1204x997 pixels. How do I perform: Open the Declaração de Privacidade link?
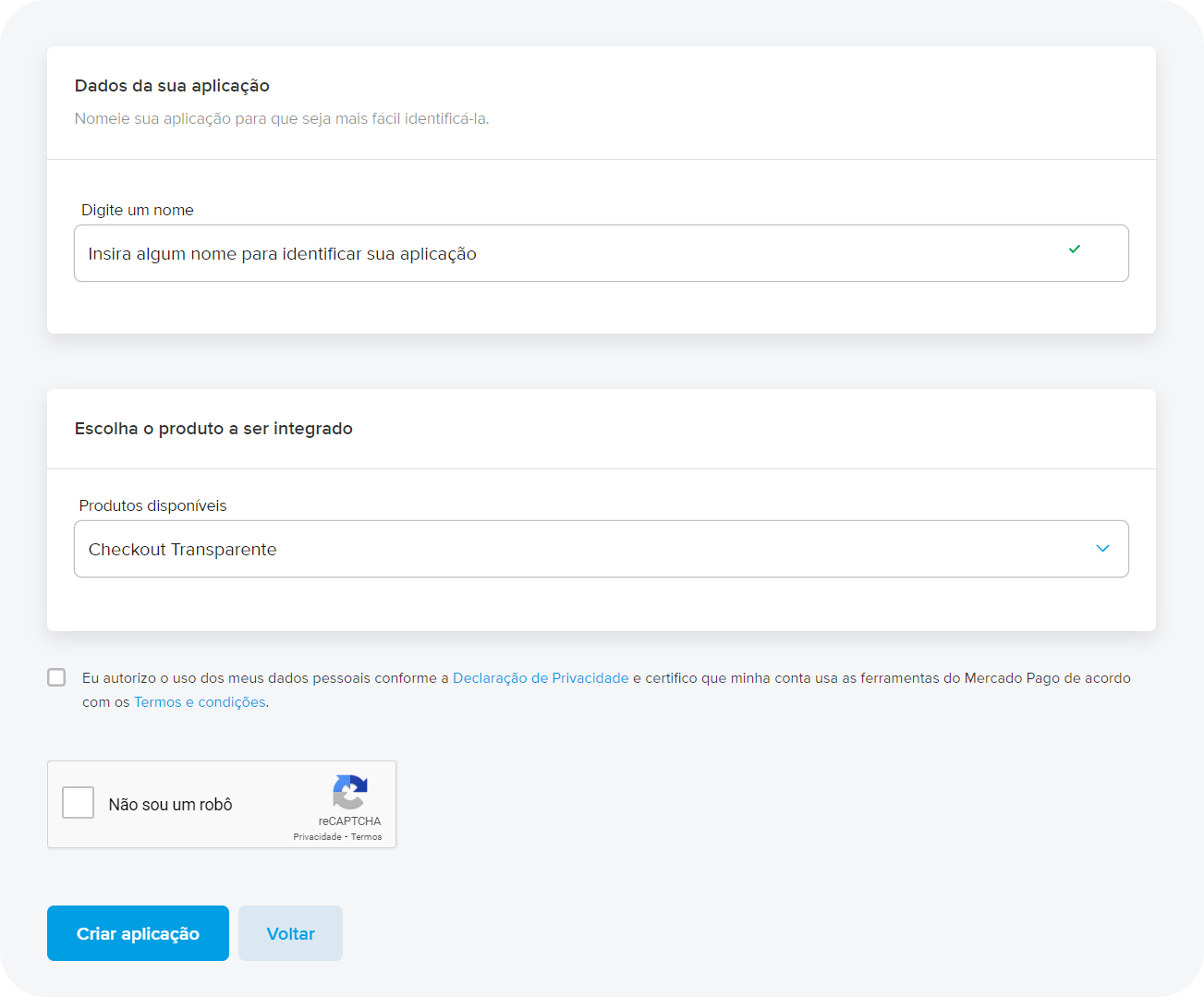click(x=541, y=677)
